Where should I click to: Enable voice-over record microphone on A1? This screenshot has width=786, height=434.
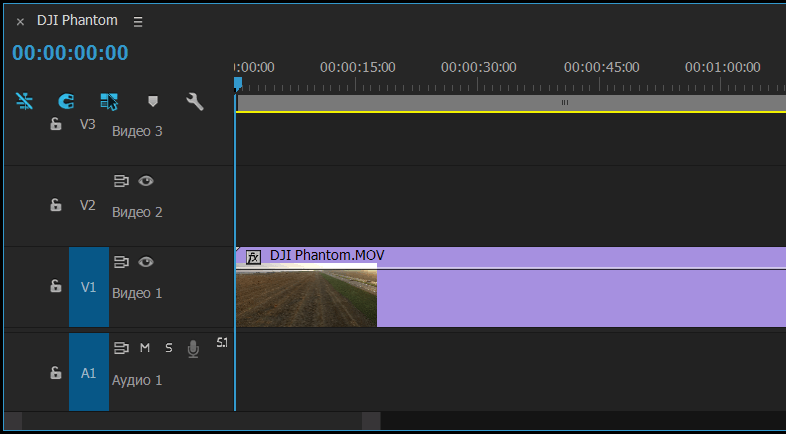tap(193, 349)
